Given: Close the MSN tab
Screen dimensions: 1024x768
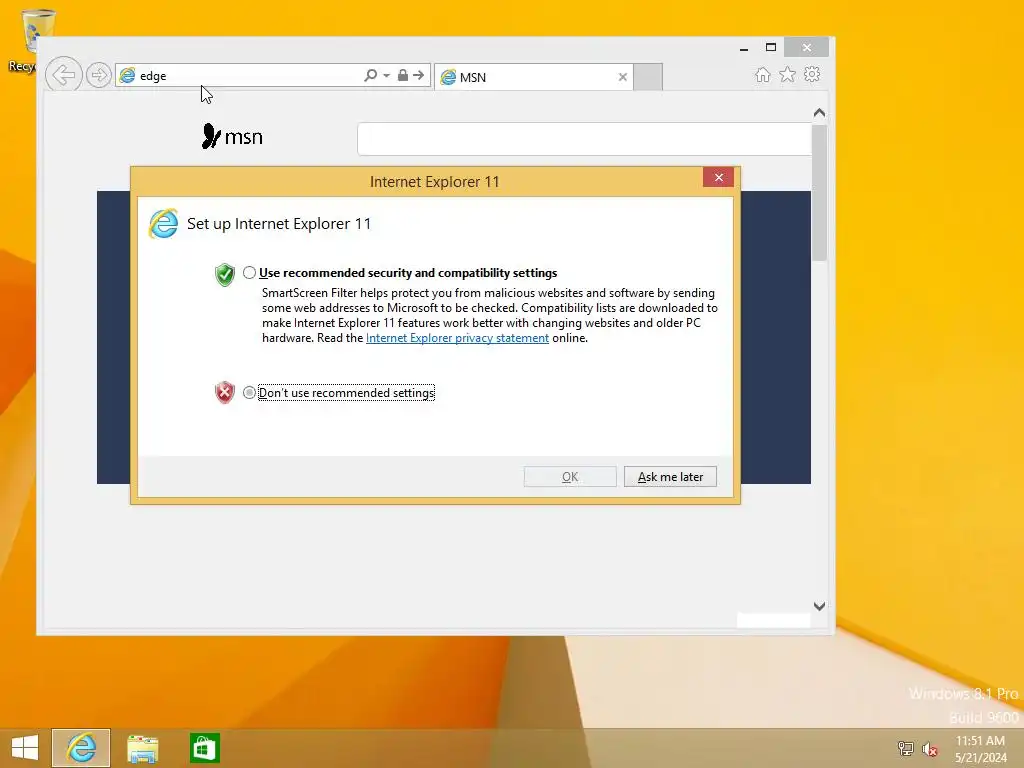Looking at the screenshot, I should coord(622,77).
